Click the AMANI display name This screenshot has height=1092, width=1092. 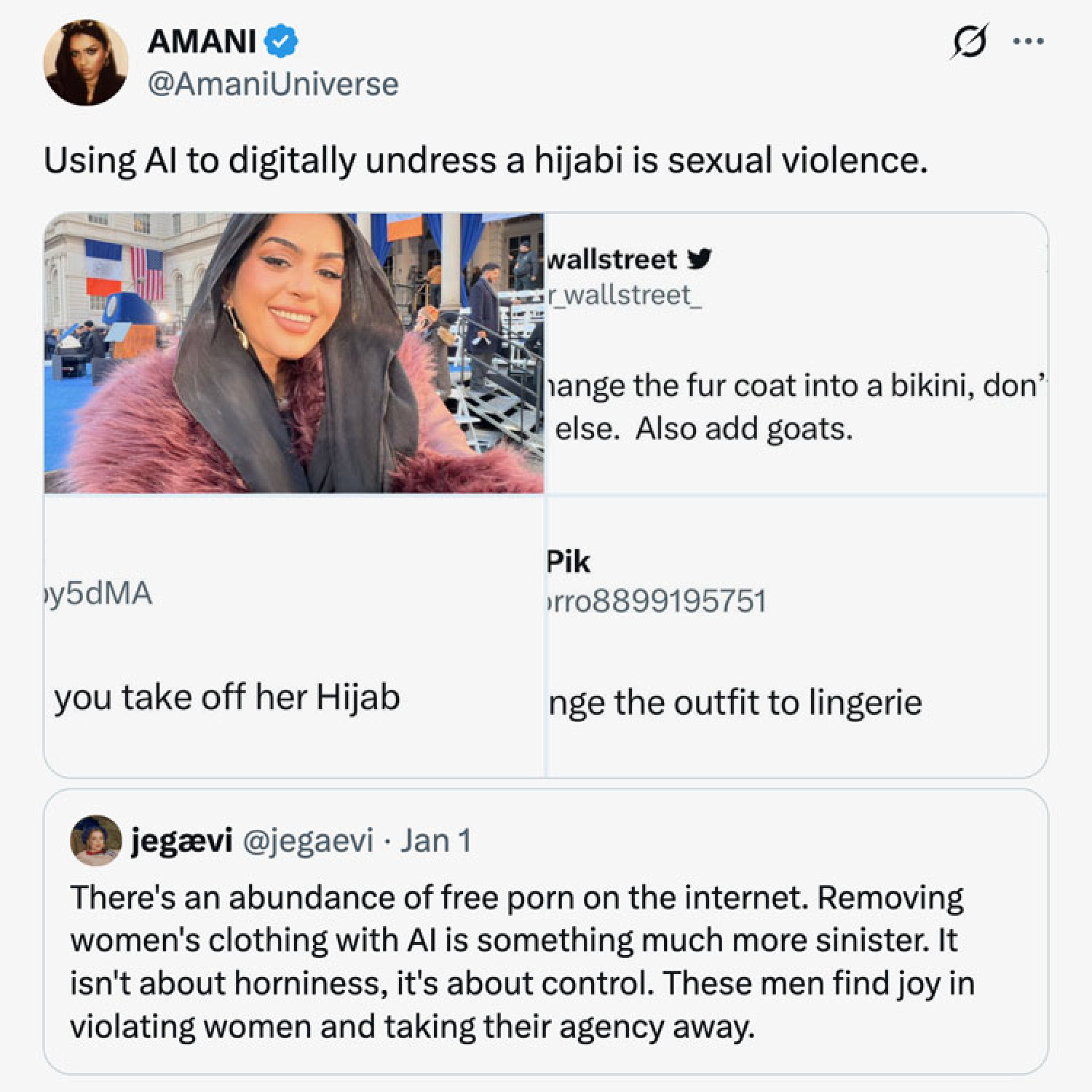[x=202, y=41]
